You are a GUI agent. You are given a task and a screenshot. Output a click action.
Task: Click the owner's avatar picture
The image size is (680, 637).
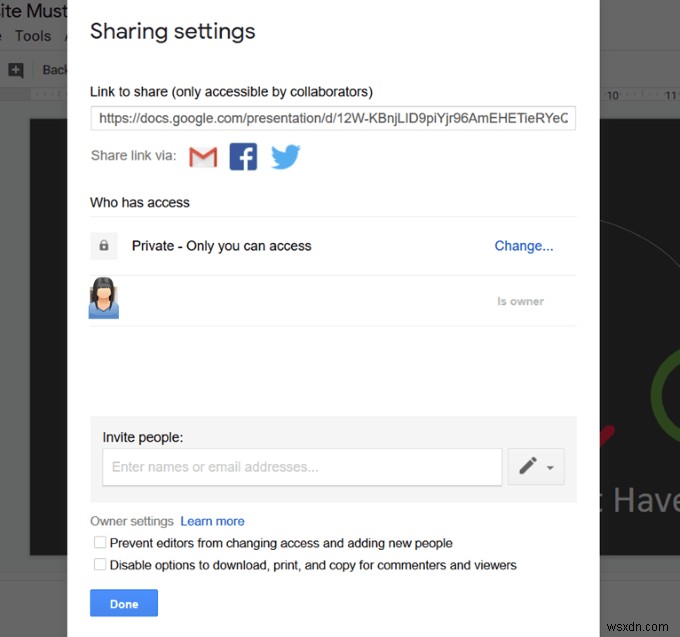(103, 299)
